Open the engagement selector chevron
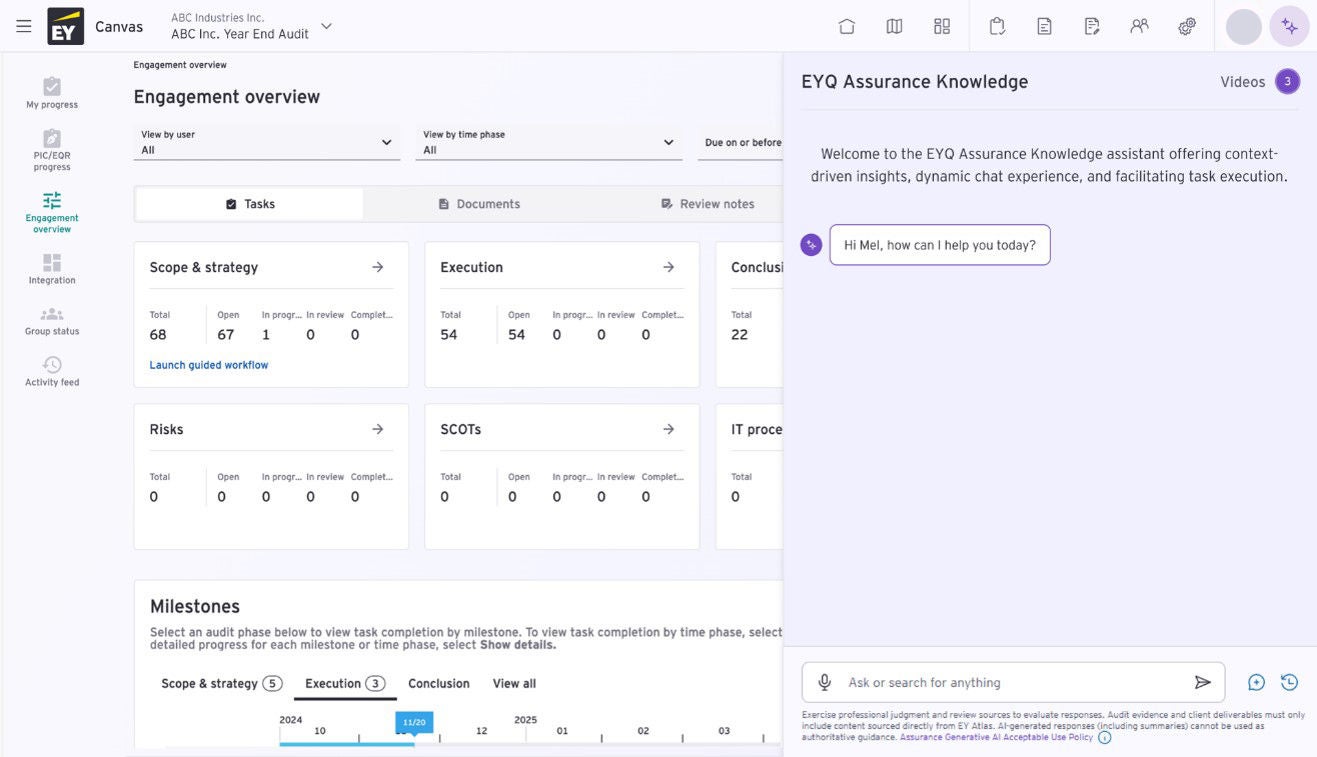Viewport: 1317px width, 757px height. [x=326, y=26]
